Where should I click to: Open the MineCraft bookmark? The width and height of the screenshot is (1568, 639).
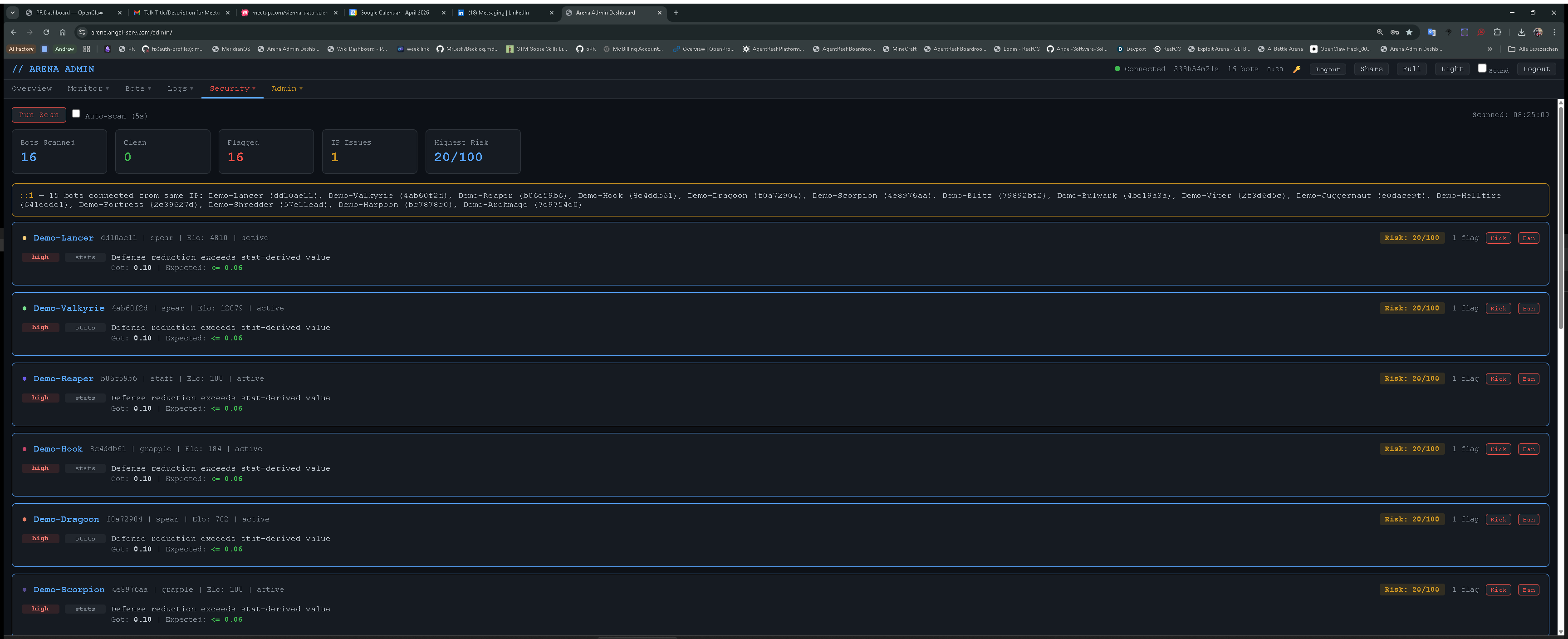[900, 49]
